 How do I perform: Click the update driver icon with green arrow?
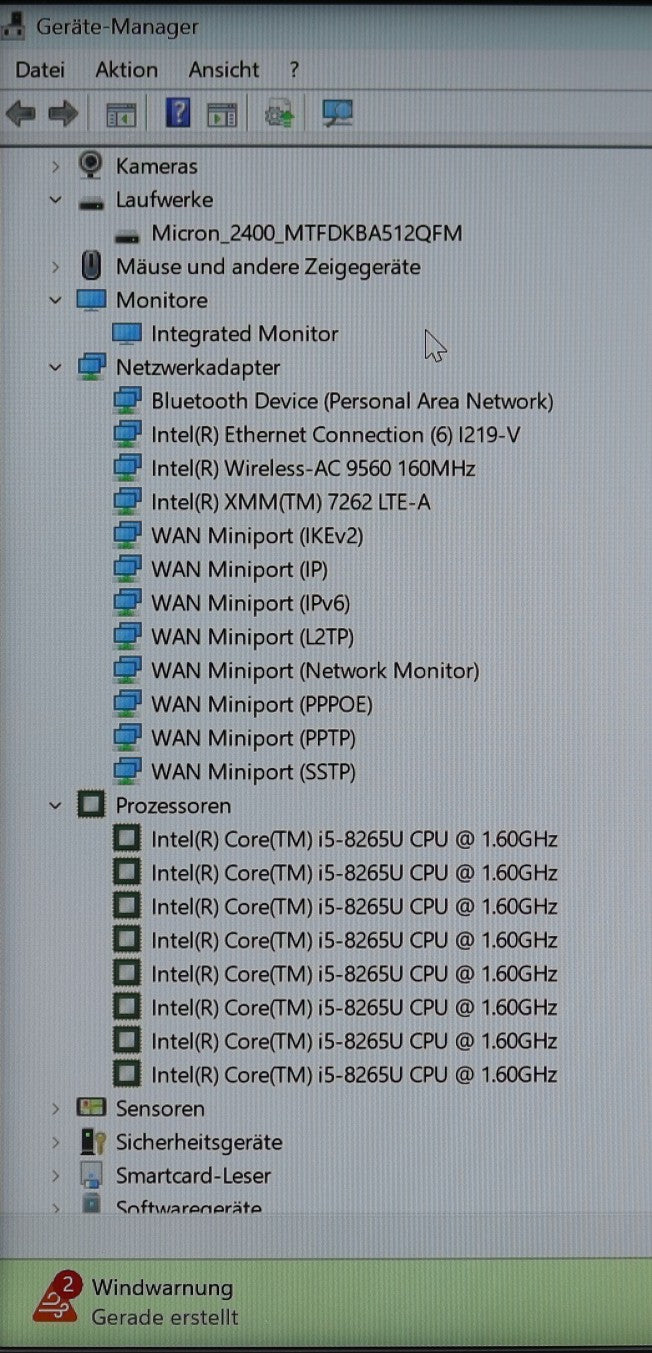point(279,114)
